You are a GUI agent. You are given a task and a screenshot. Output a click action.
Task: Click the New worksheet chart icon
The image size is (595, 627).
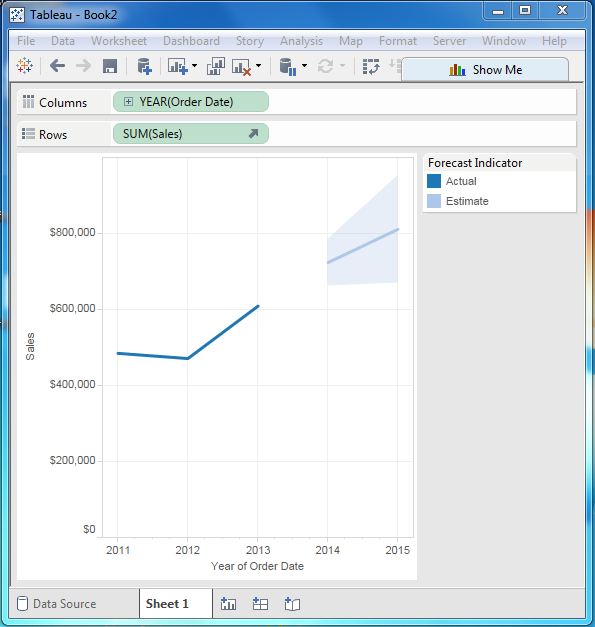click(x=178, y=66)
